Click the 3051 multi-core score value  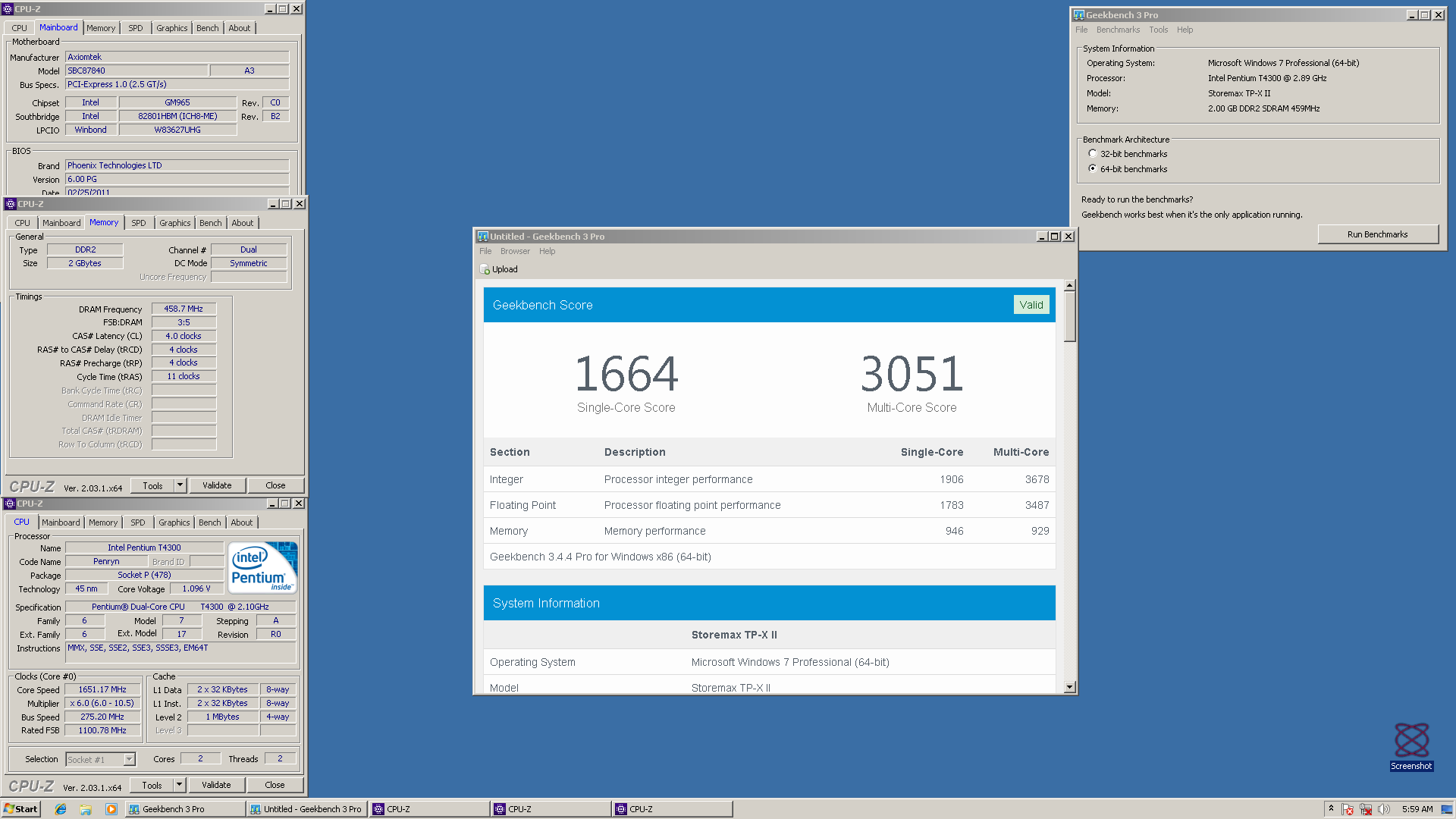(912, 373)
